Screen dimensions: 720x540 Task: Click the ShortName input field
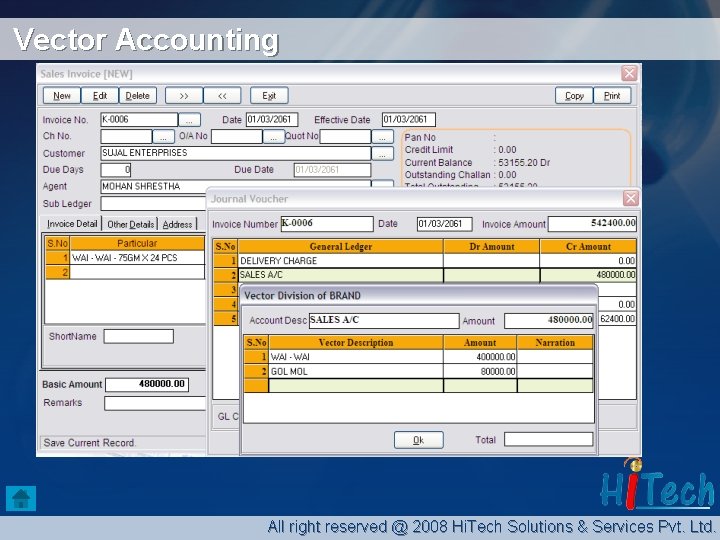tap(139, 336)
